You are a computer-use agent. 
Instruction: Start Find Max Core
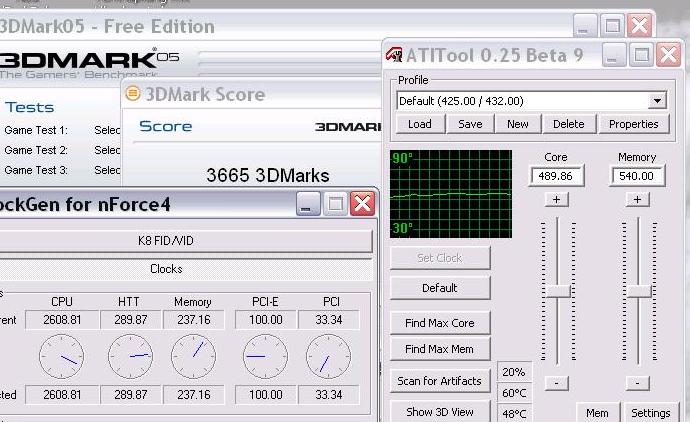point(440,323)
